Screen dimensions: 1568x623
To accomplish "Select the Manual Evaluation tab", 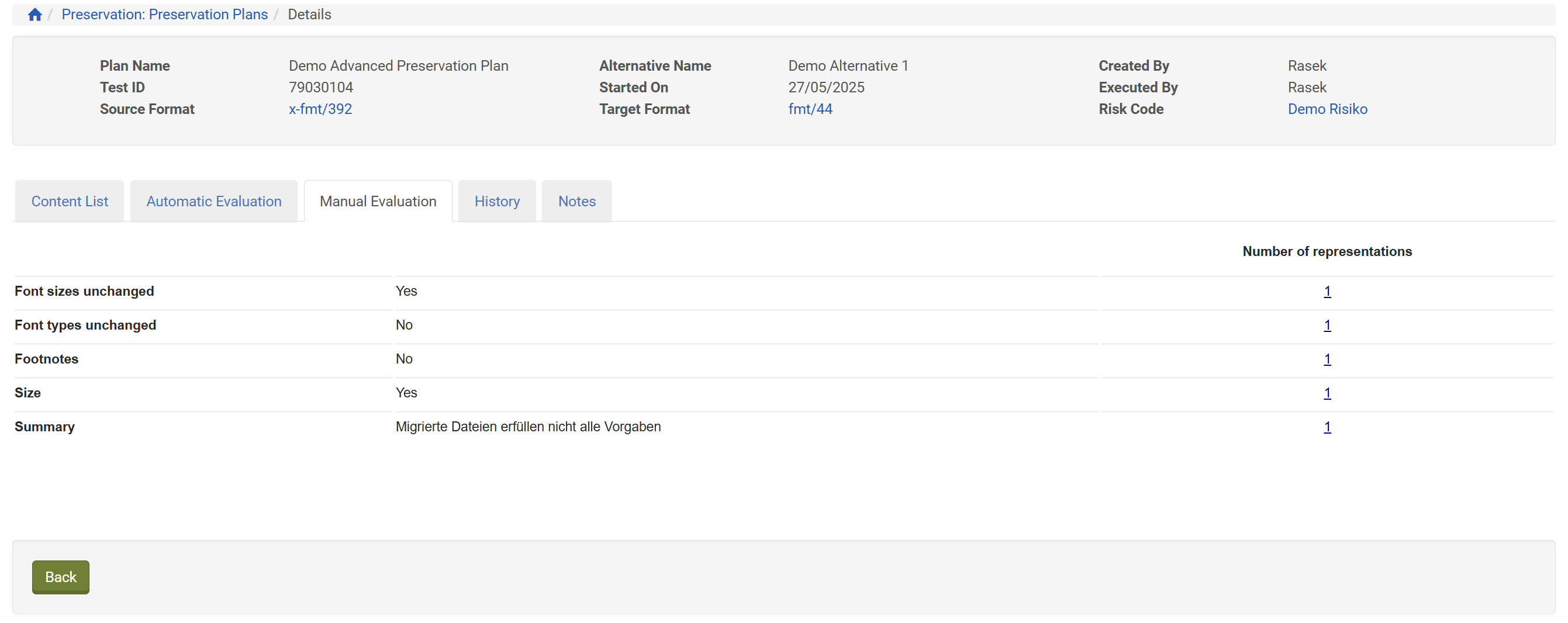I will (x=378, y=202).
